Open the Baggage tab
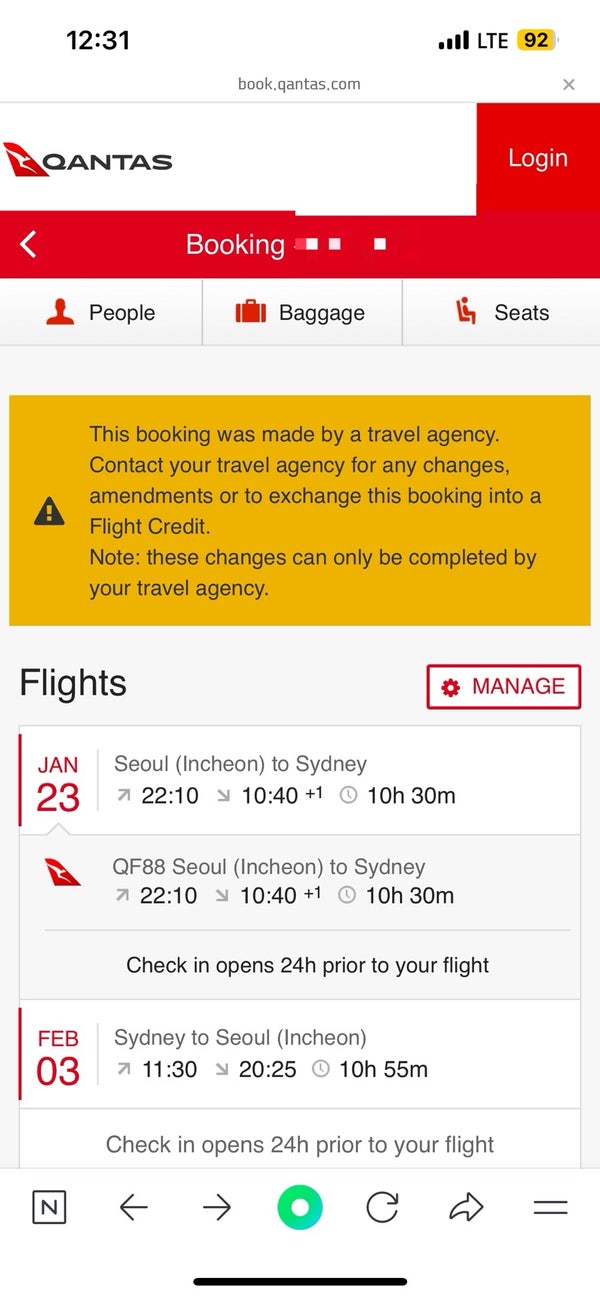This screenshot has height=1298, width=600. point(301,313)
